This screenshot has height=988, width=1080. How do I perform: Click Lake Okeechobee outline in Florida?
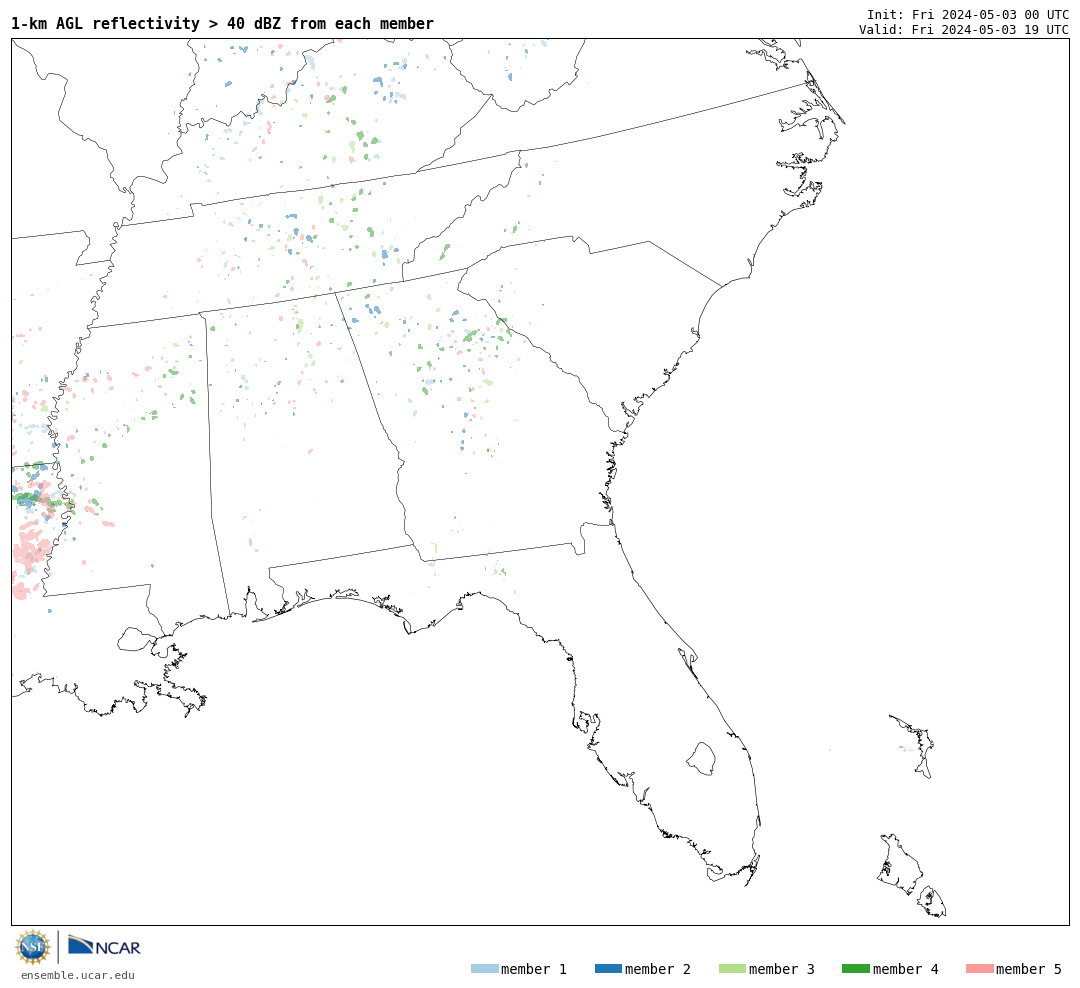[701, 758]
